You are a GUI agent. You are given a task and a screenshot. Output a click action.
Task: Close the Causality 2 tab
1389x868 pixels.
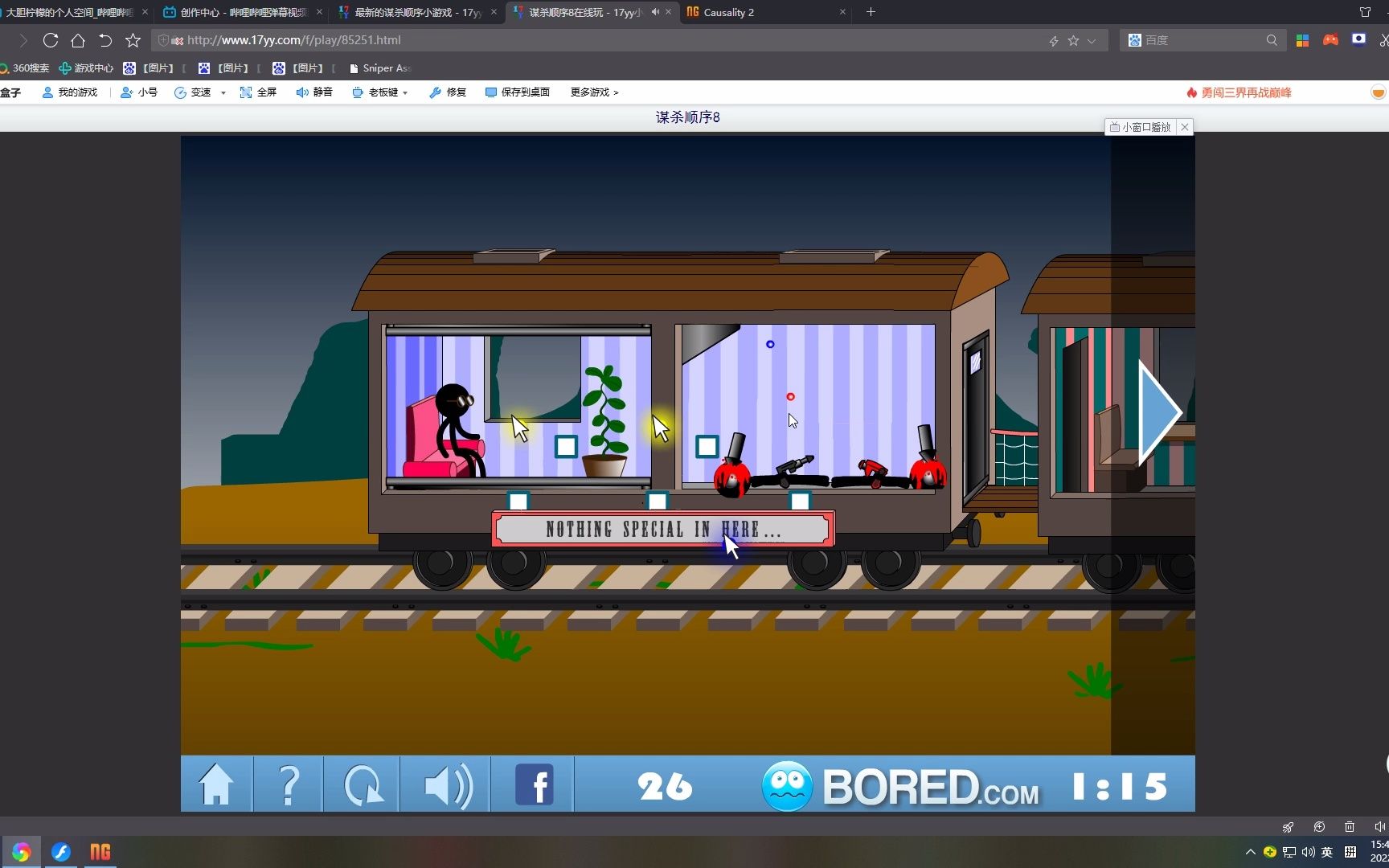click(842, 12)
